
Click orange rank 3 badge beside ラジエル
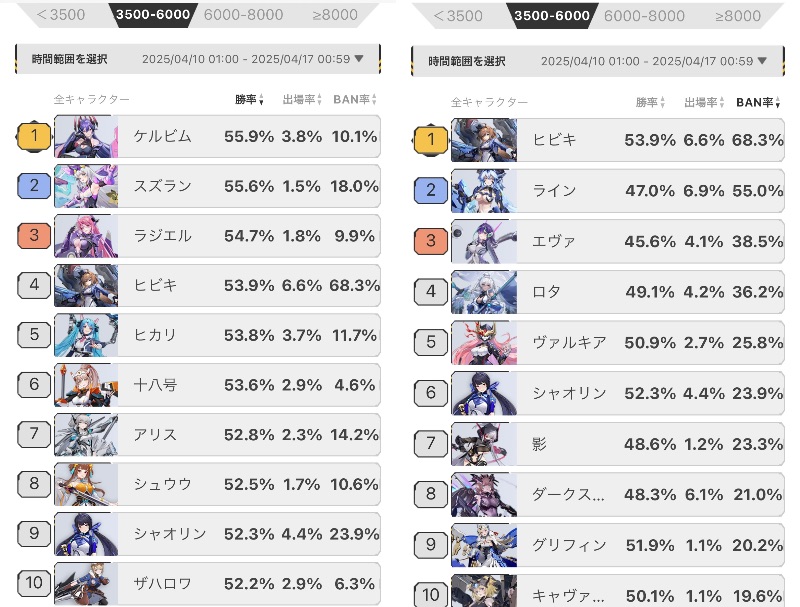click(x=34, y=236)
